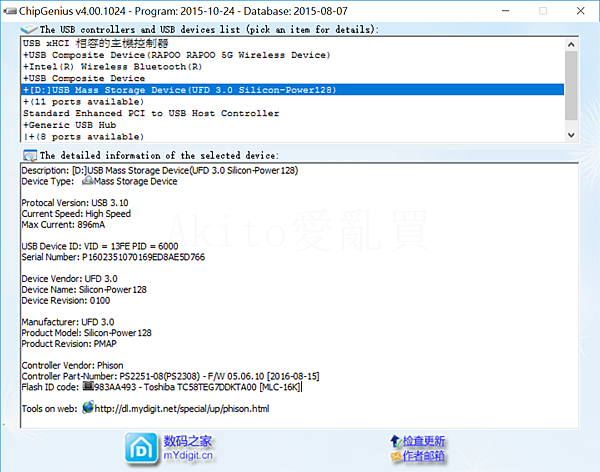Click the Controller Part-Number PS2251-08 line
600x472 pixels.
(170, 376)
